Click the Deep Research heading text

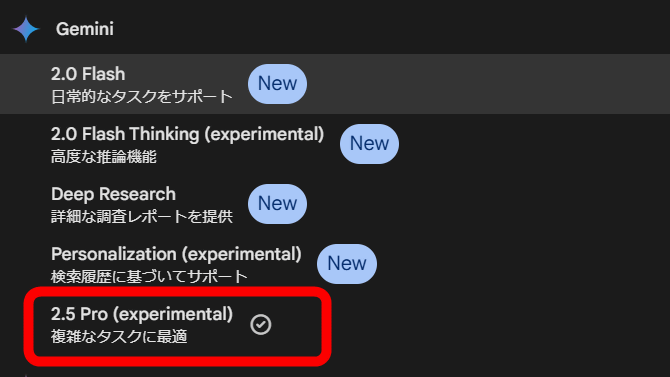pyautogui.click(x=113, y=194)
